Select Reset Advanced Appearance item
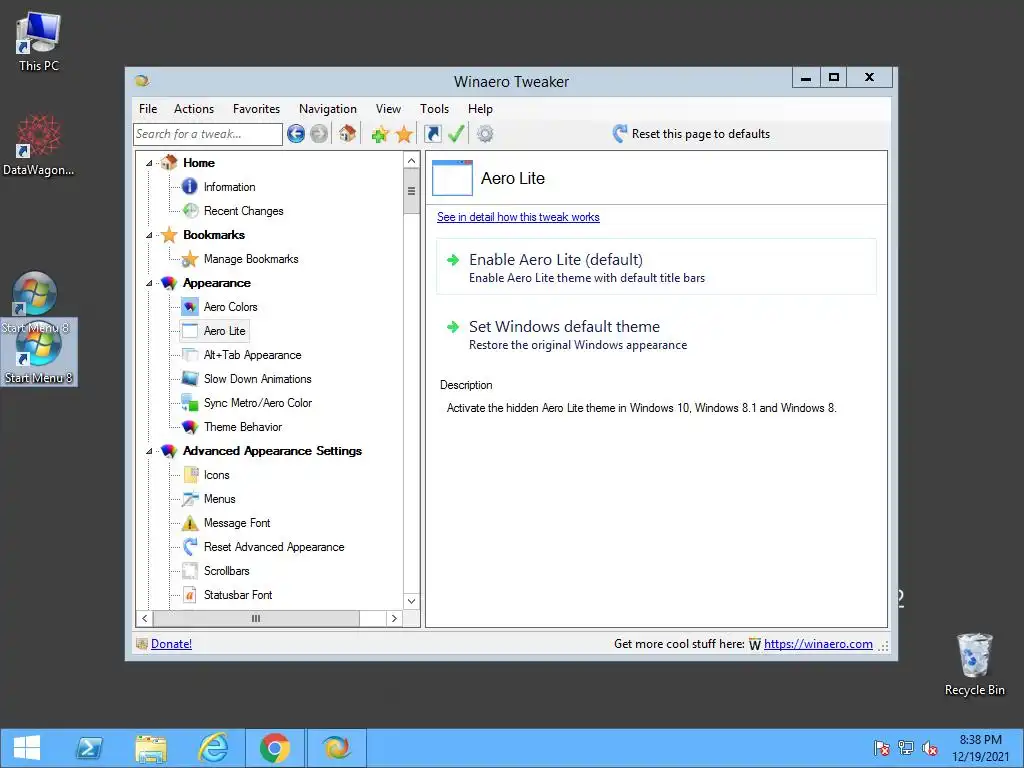The height and width of the screenshot is (768, 1024). [274, 547]
